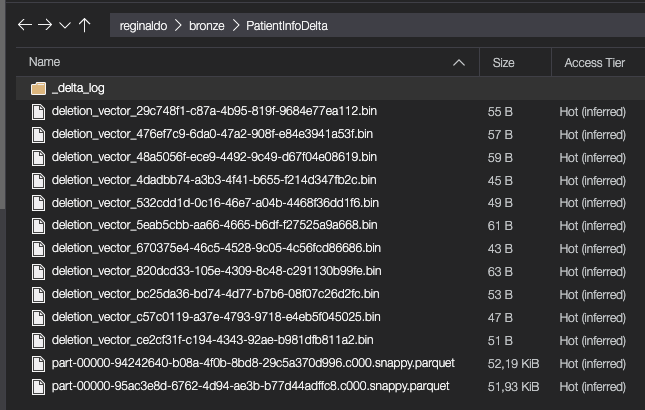Viewport: 645px width, 410px height.
Task: Select deletion_vector_c57c0119-a37e-4793 file name
Action: (x=216, y=317)
